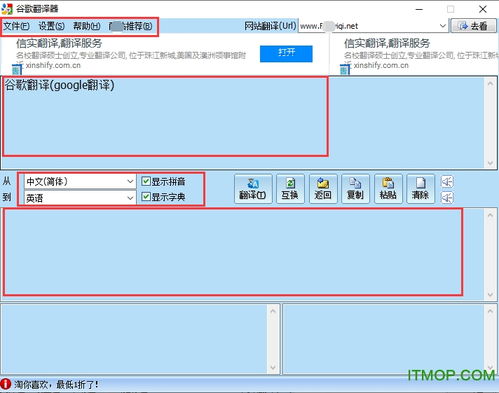
Task: Swap languages with the 互换 button
Action: (290, 189)
